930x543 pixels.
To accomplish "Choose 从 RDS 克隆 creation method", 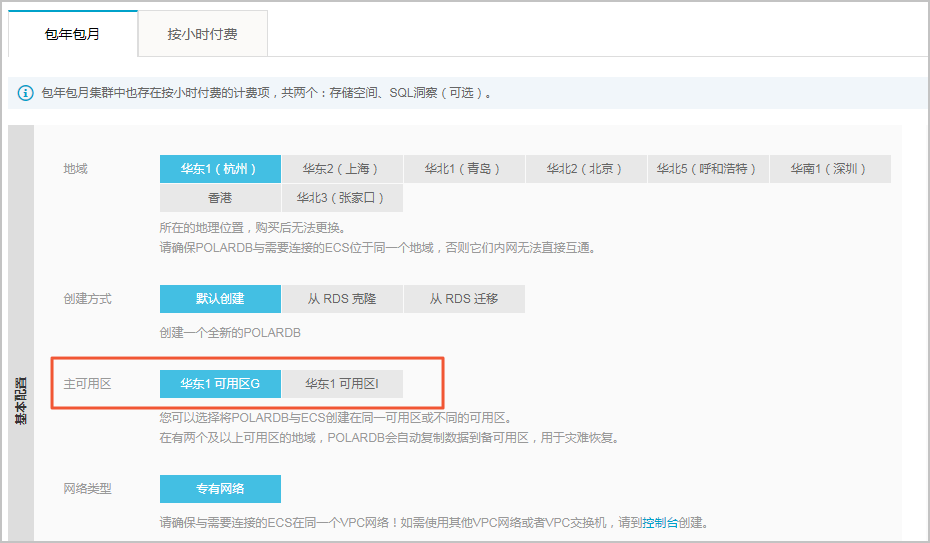I will coord(342,299).
